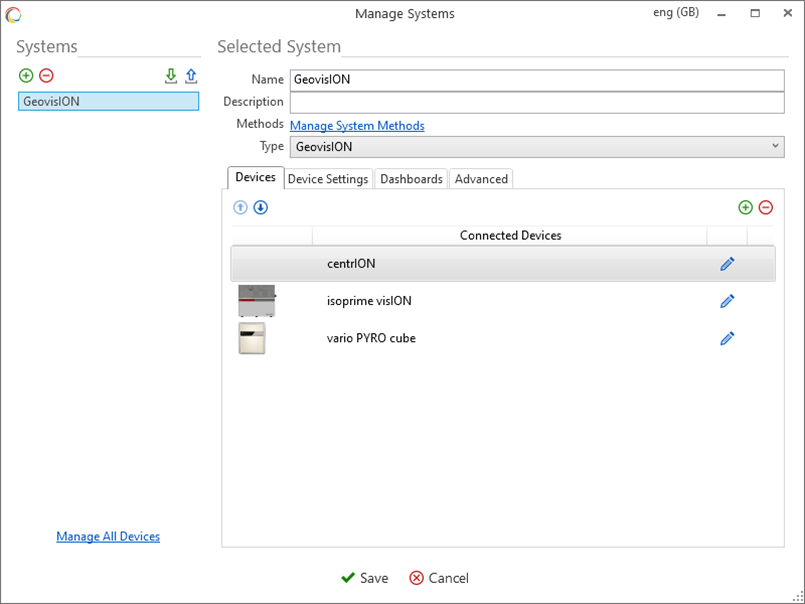Move device up with the up arrow

tap(240, 207)
